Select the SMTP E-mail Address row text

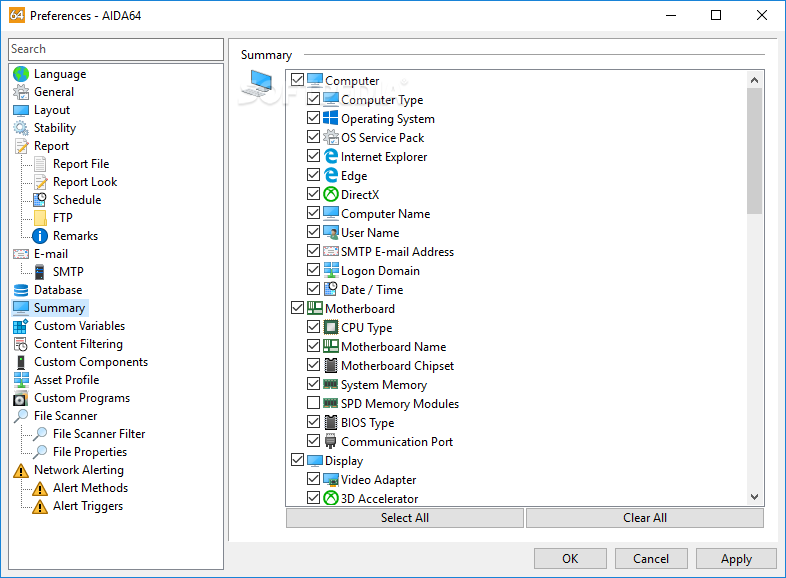397,252
